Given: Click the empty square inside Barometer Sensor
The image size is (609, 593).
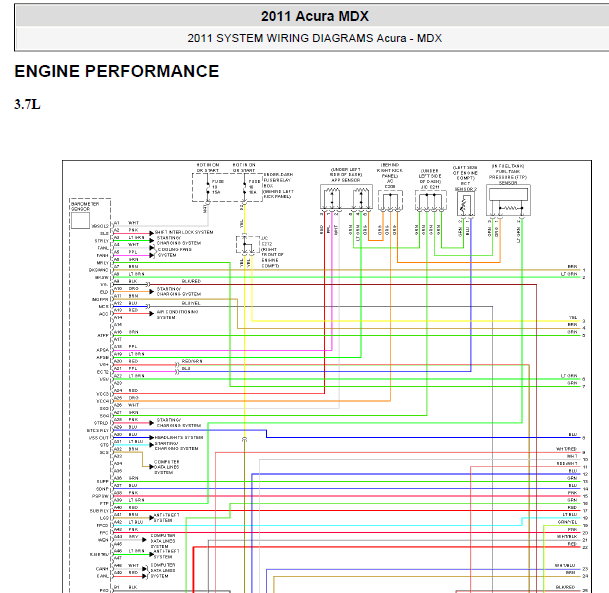Looking at the screenshot, I should coord(80,220).
